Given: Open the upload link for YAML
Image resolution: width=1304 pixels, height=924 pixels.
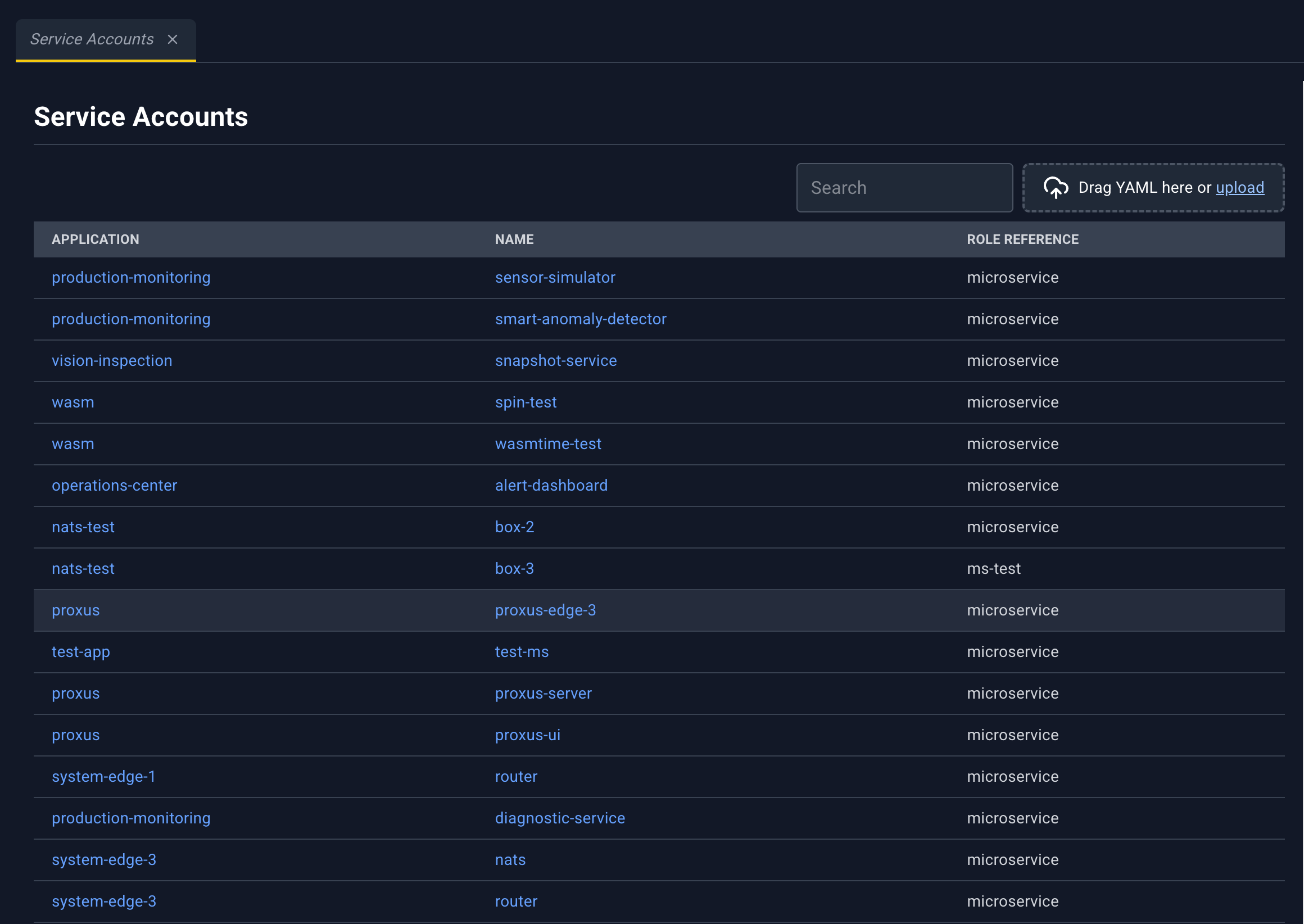Looking at the screenshot, I should click(1240, 188).
